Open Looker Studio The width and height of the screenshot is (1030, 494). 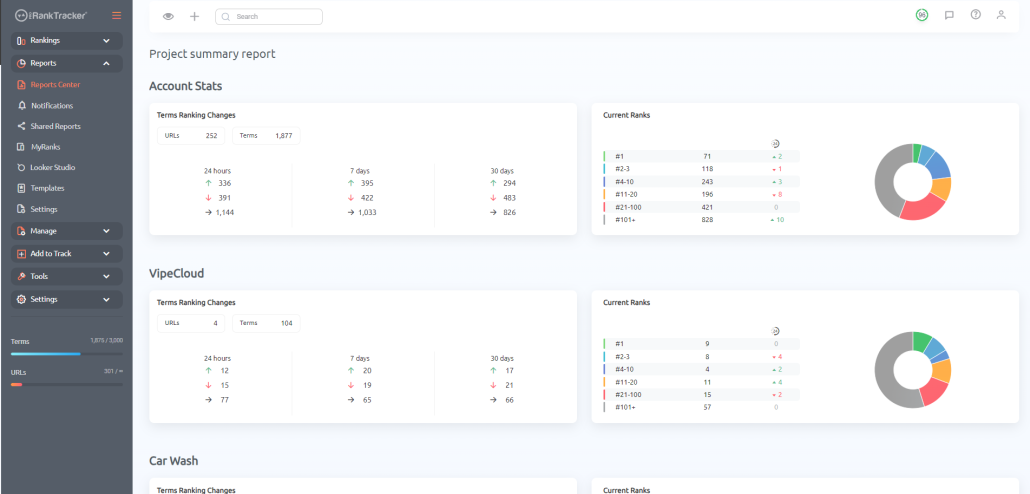53,168
